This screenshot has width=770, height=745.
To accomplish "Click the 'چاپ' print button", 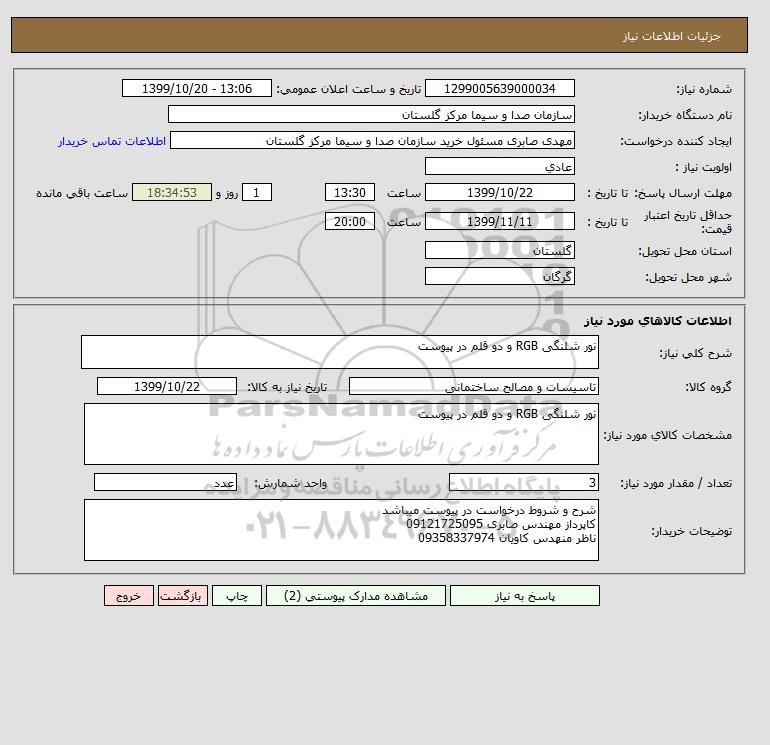I will (237, 596).
